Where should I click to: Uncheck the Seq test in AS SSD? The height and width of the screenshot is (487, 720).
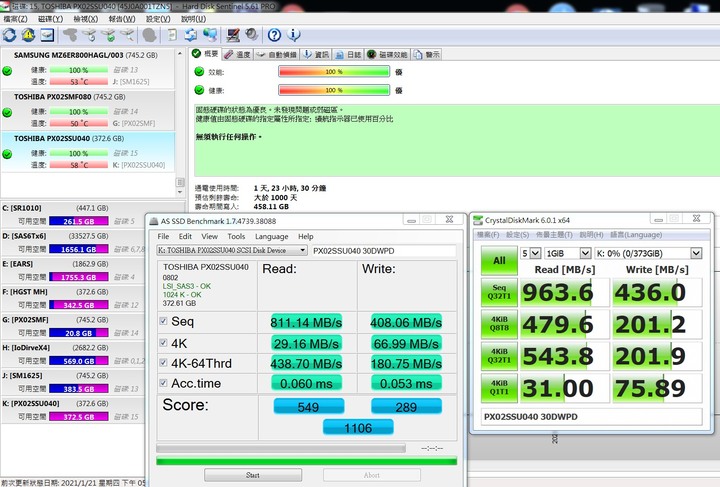point(163,321)
